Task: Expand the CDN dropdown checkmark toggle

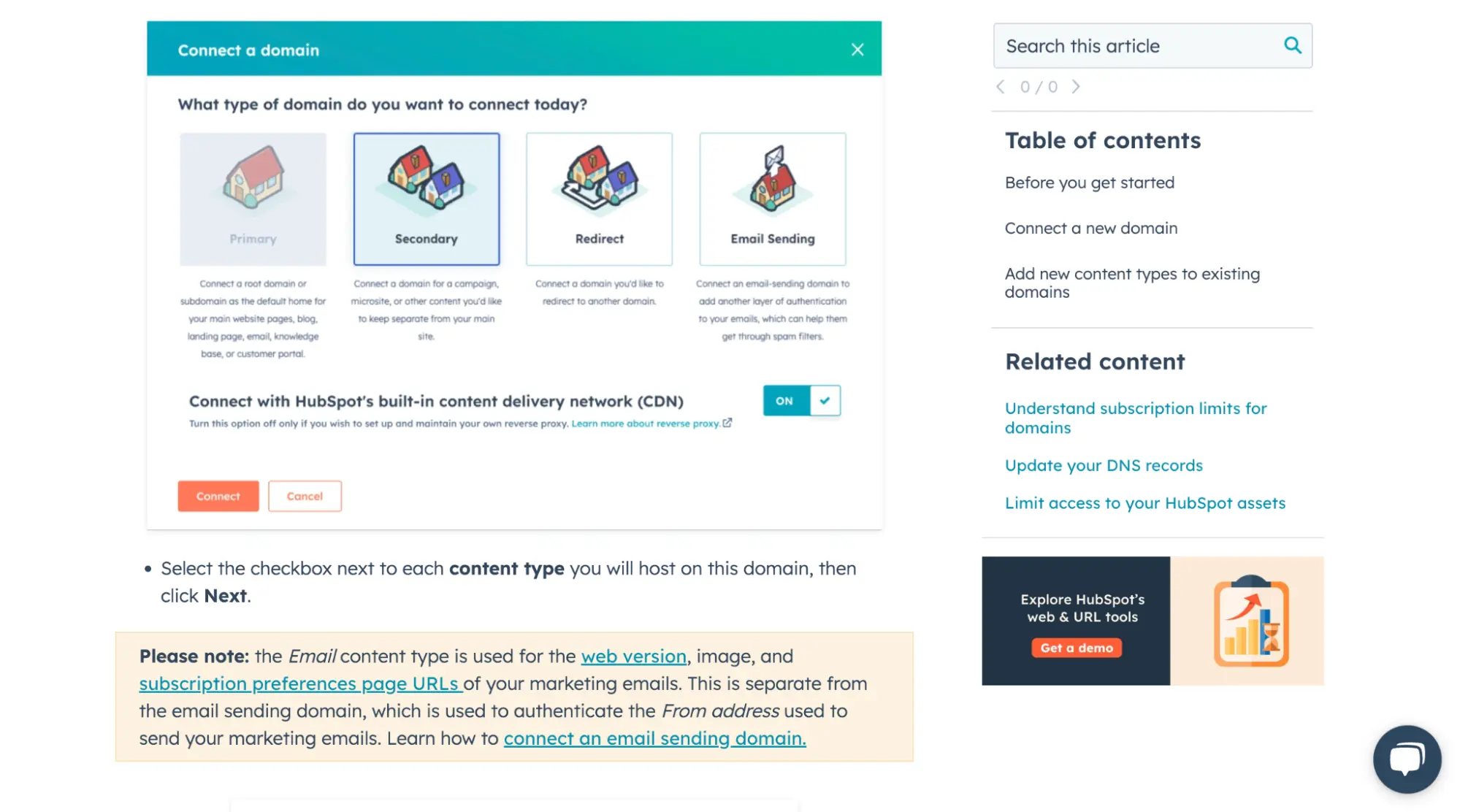Action: 824,400
